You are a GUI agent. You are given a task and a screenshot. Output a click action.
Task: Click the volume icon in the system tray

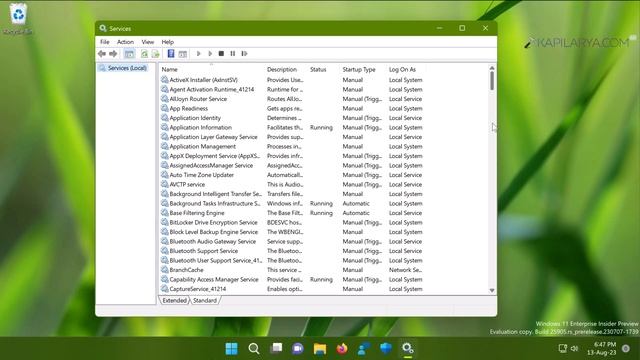point(575,348)
